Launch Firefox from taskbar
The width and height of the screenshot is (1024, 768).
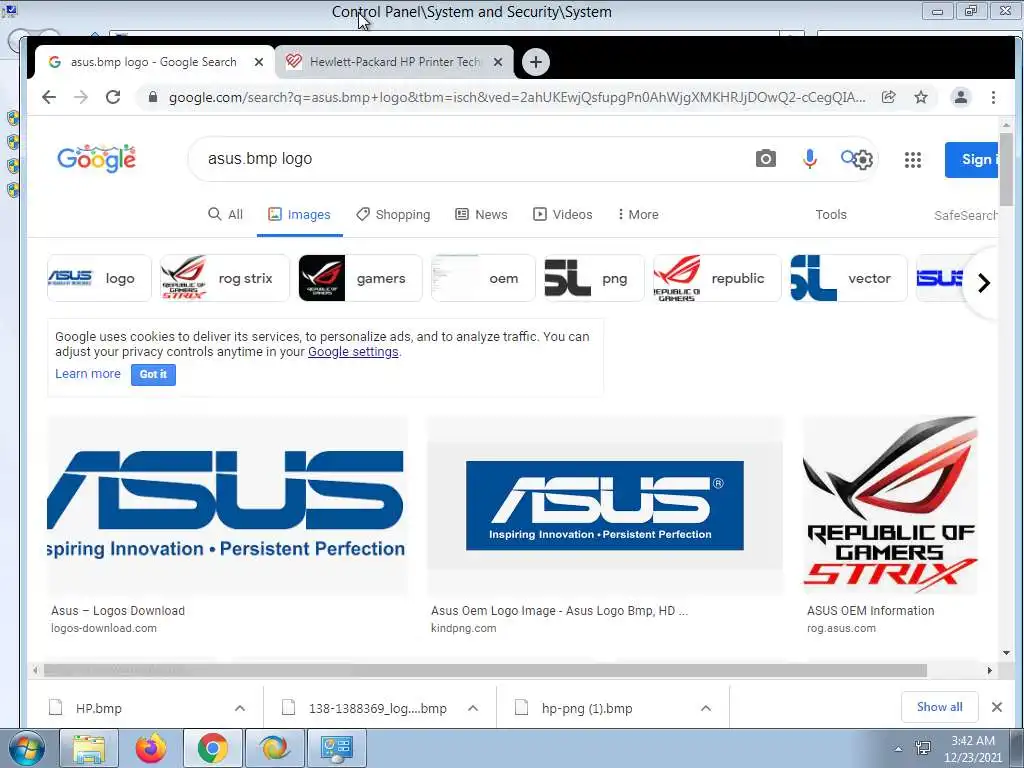tap(150, 748)
